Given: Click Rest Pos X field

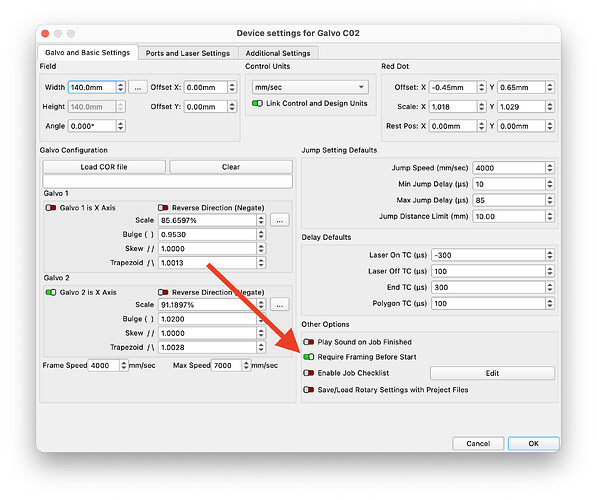Looking at the screenshot, I should point(453,126).
